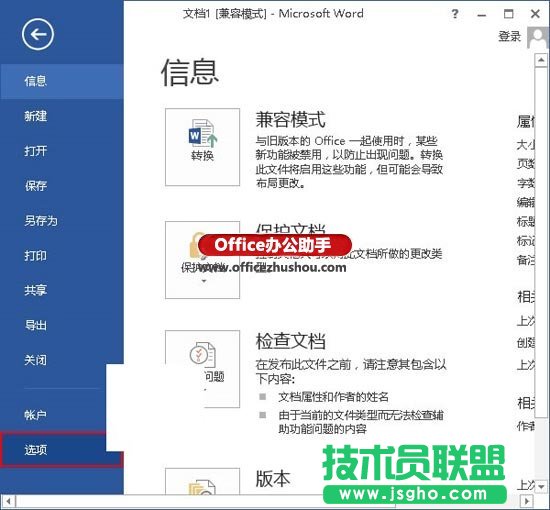The height and width of the screenshot is (510, 550).
Task: Open the Protect Document dropdown button
Action: 202,260
